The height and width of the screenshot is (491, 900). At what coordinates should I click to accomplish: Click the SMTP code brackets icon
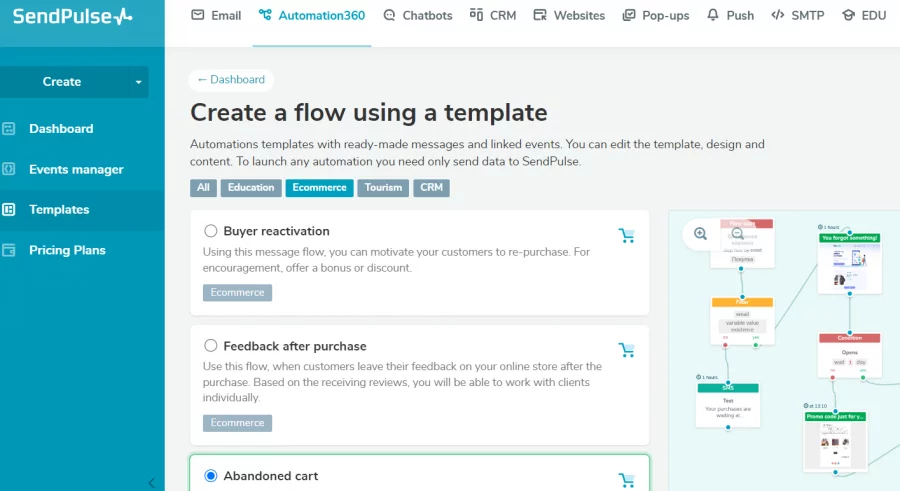(777, 15)
